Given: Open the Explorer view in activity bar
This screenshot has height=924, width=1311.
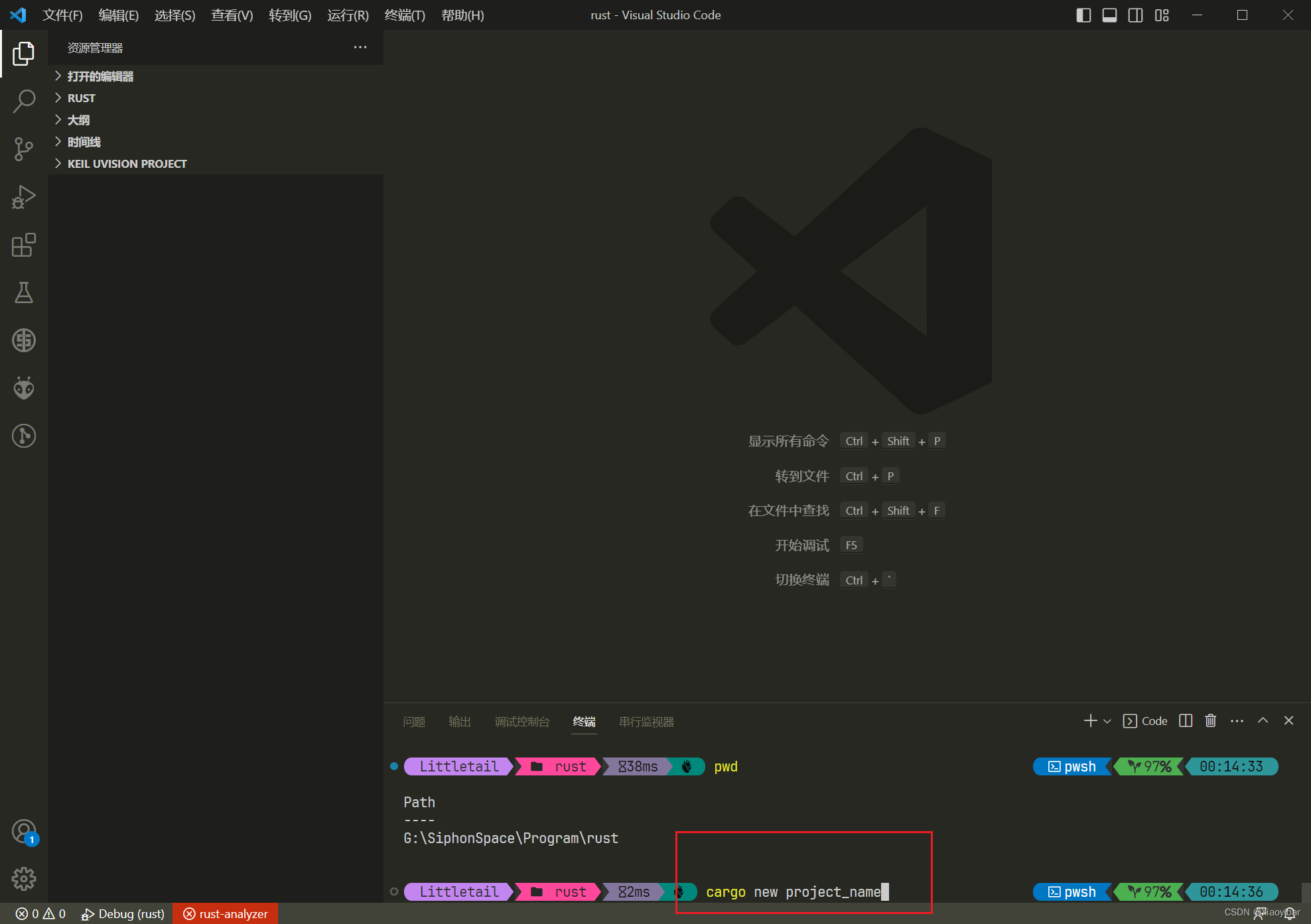Looking at the screenshot, I should tap(24, 54).
